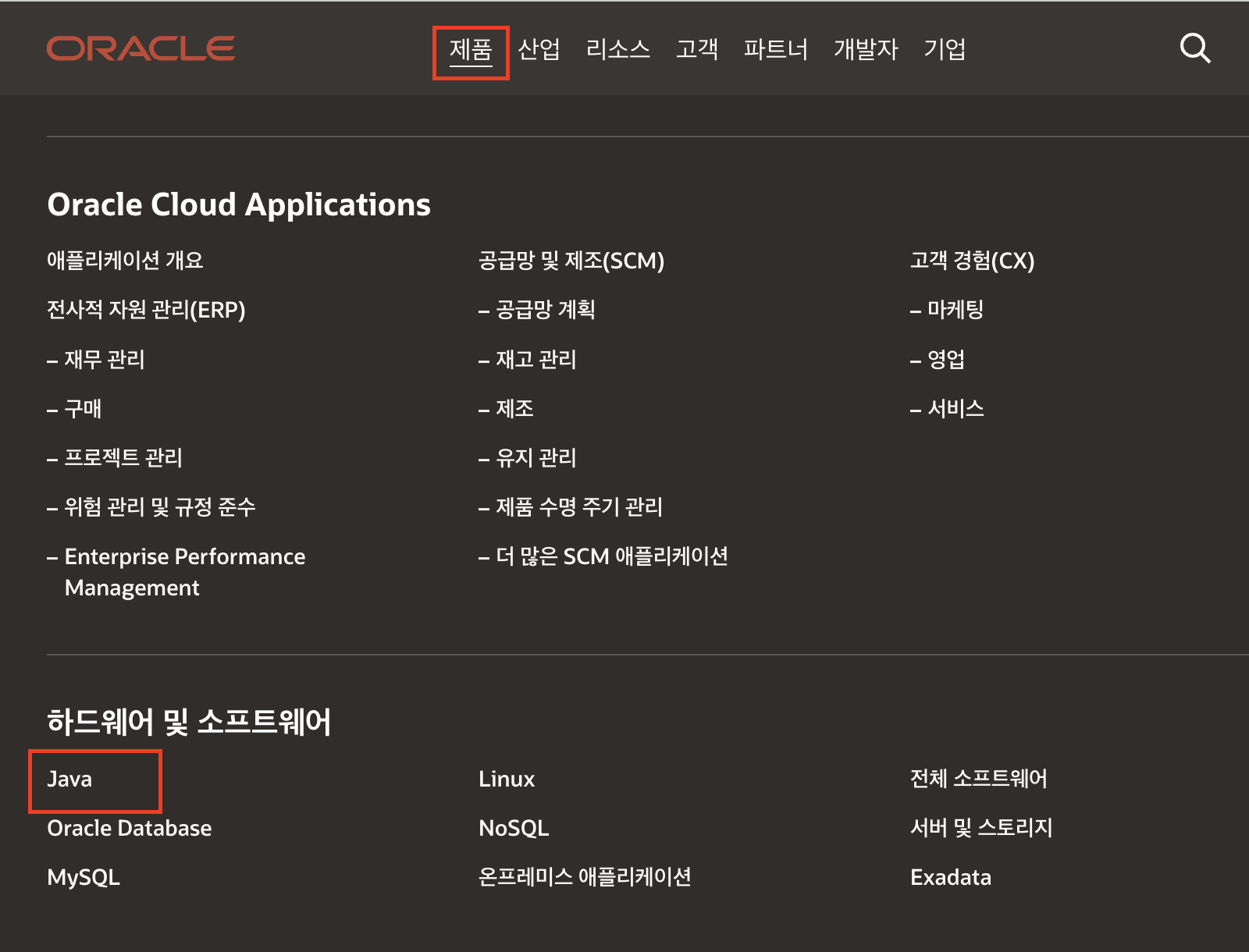Open 고객 경험(CX) link
The width and height of the screenshot is (1249, 952).
pyautogui.click(x=973, y=261)
